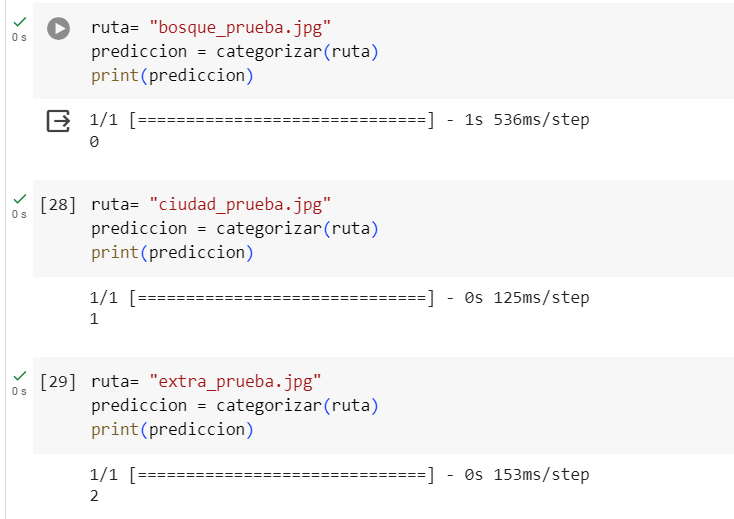Click the 125ms/step progress output
The width and height of the screenshot is (734, 519).
point(339,298)
